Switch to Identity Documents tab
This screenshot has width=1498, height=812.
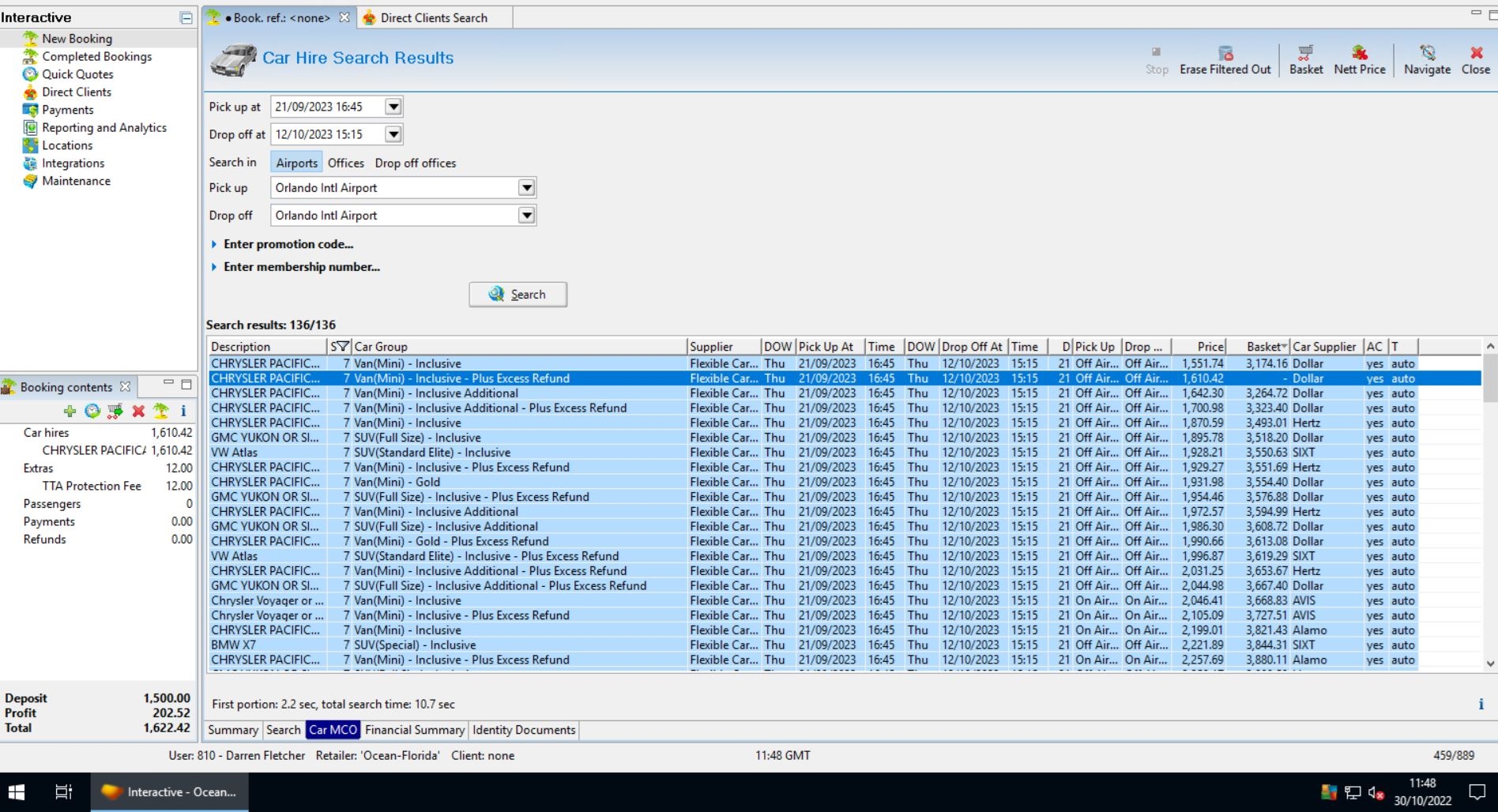[524, 730]
